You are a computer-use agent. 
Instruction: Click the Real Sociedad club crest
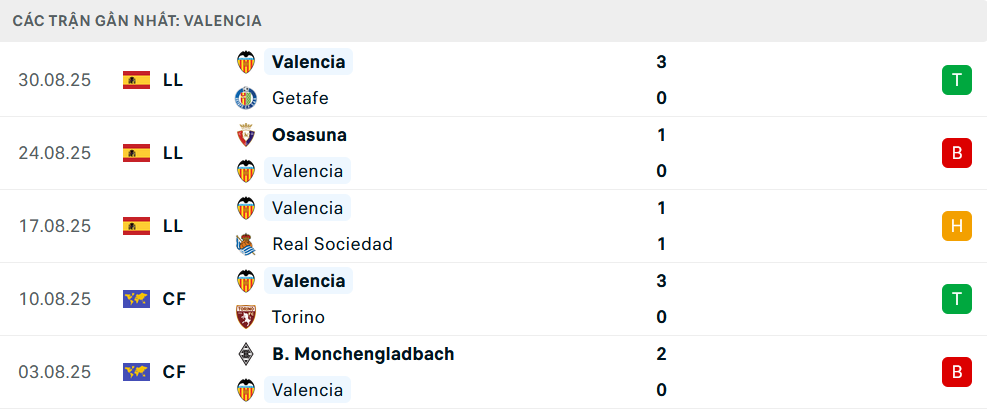[245, 244]
